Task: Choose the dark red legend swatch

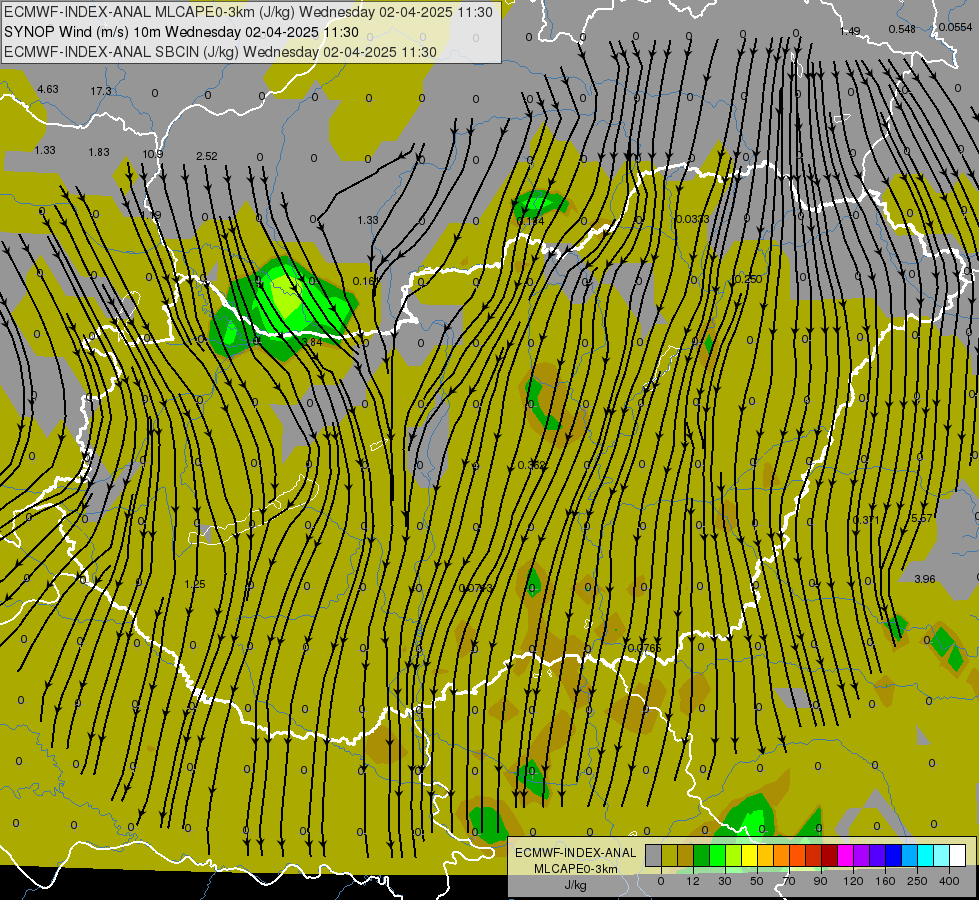Action: [830, 855]
